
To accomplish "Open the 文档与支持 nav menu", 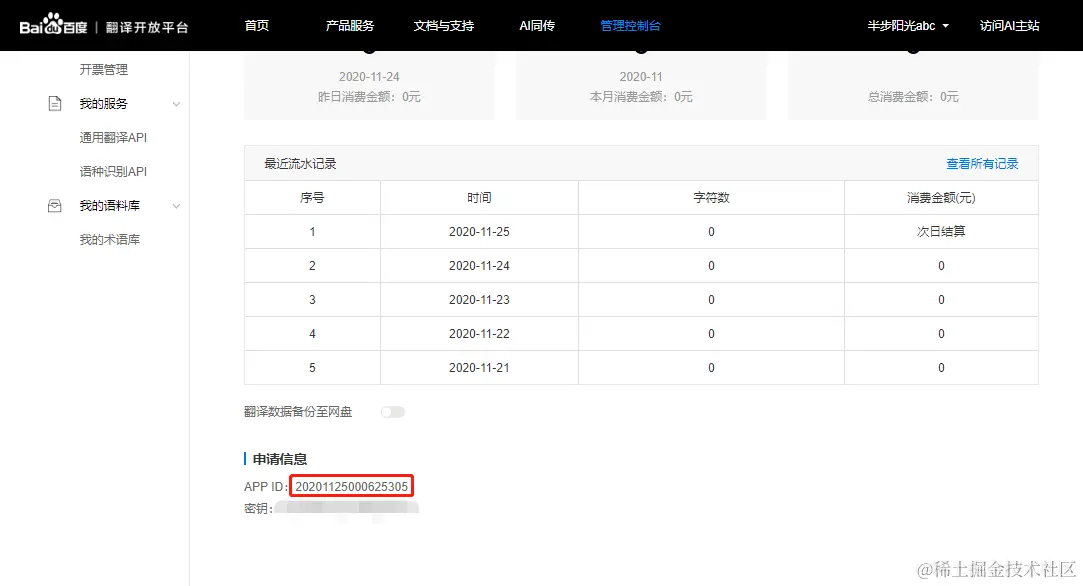I will click(443, 26).
